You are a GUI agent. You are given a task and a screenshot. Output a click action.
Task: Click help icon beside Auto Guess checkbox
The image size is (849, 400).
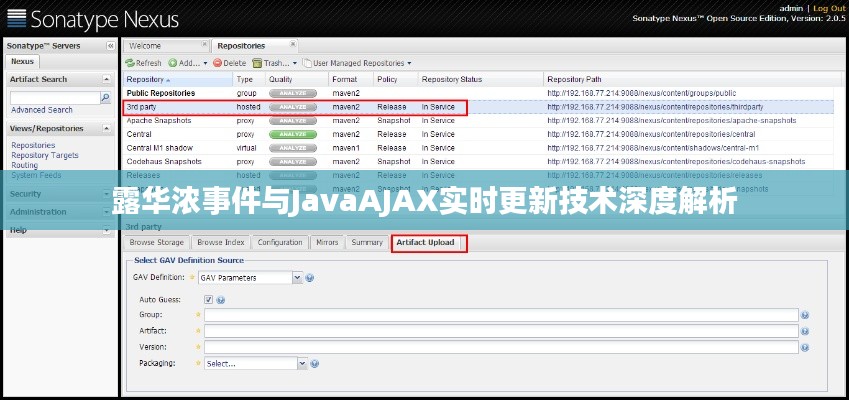click(221, 299)
